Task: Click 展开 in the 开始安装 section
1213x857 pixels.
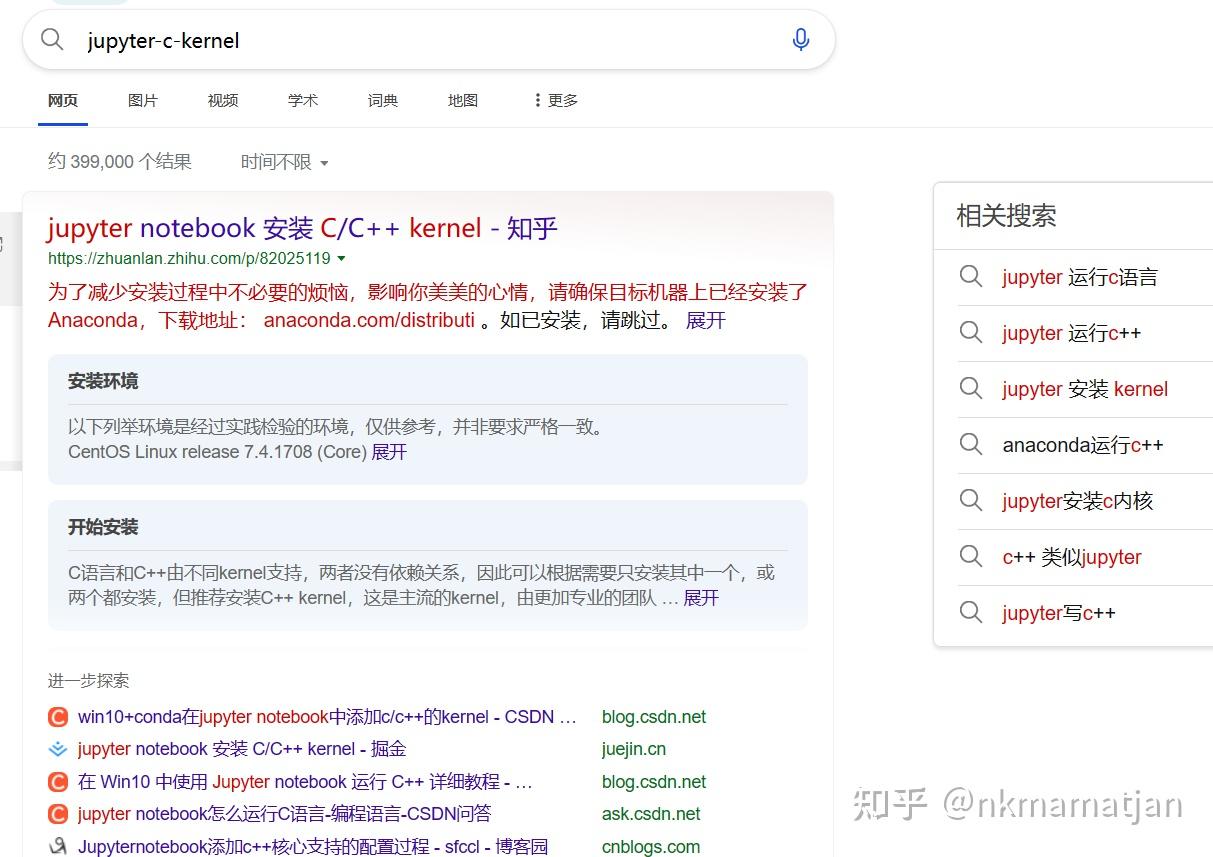Action: (x=699, y=598)
